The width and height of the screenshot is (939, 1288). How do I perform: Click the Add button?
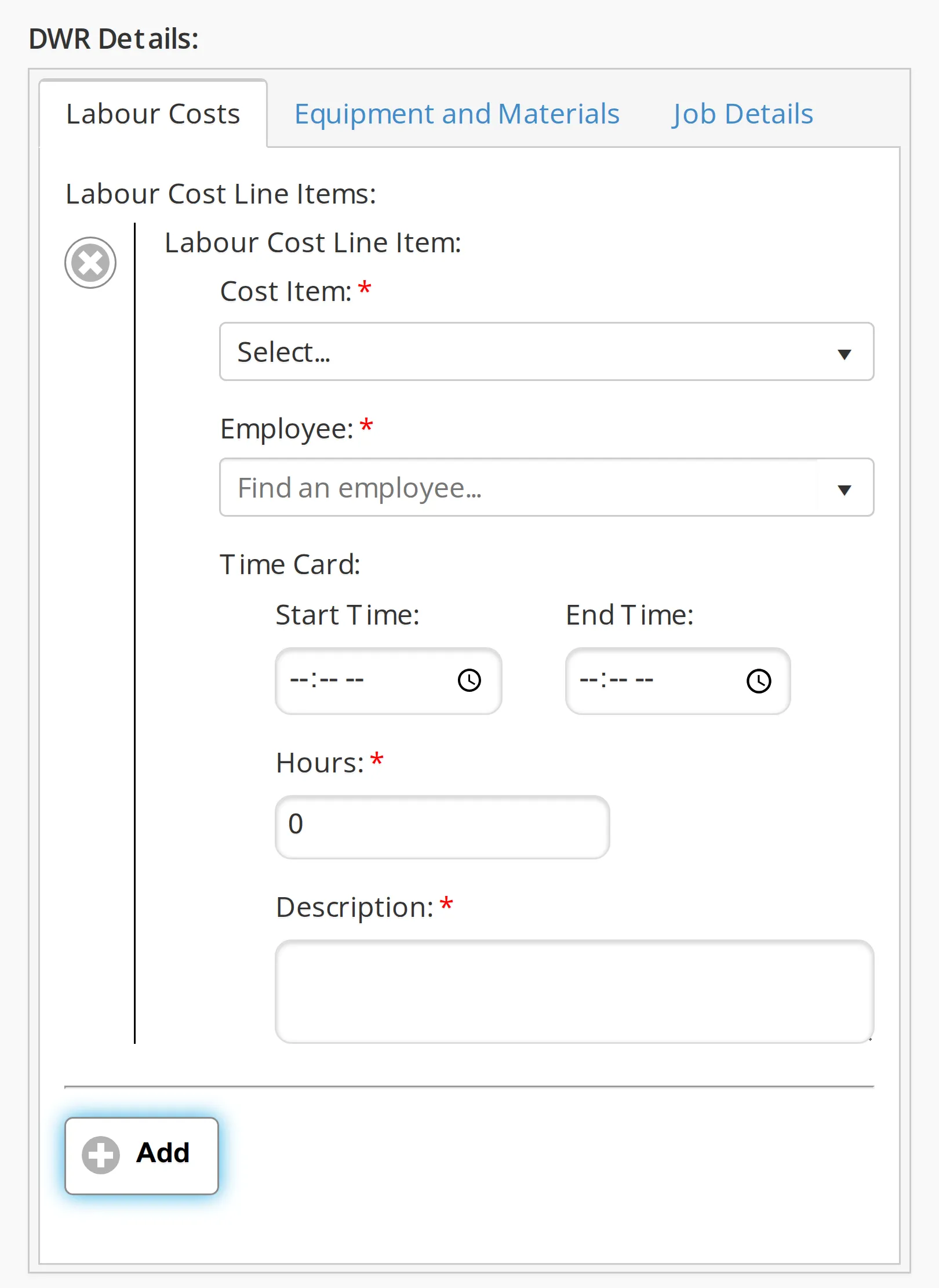coord(142,1156)
